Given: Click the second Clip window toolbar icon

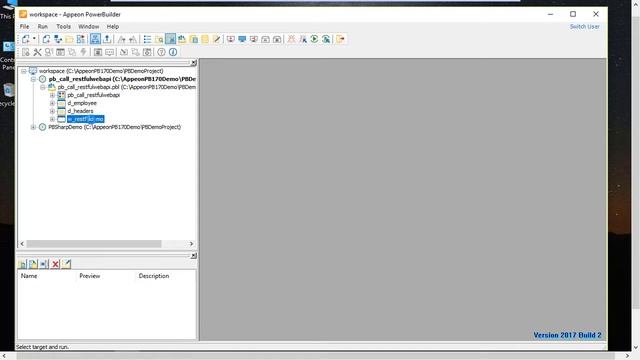Looking at the screenshot, I should [x=33, y=264].
